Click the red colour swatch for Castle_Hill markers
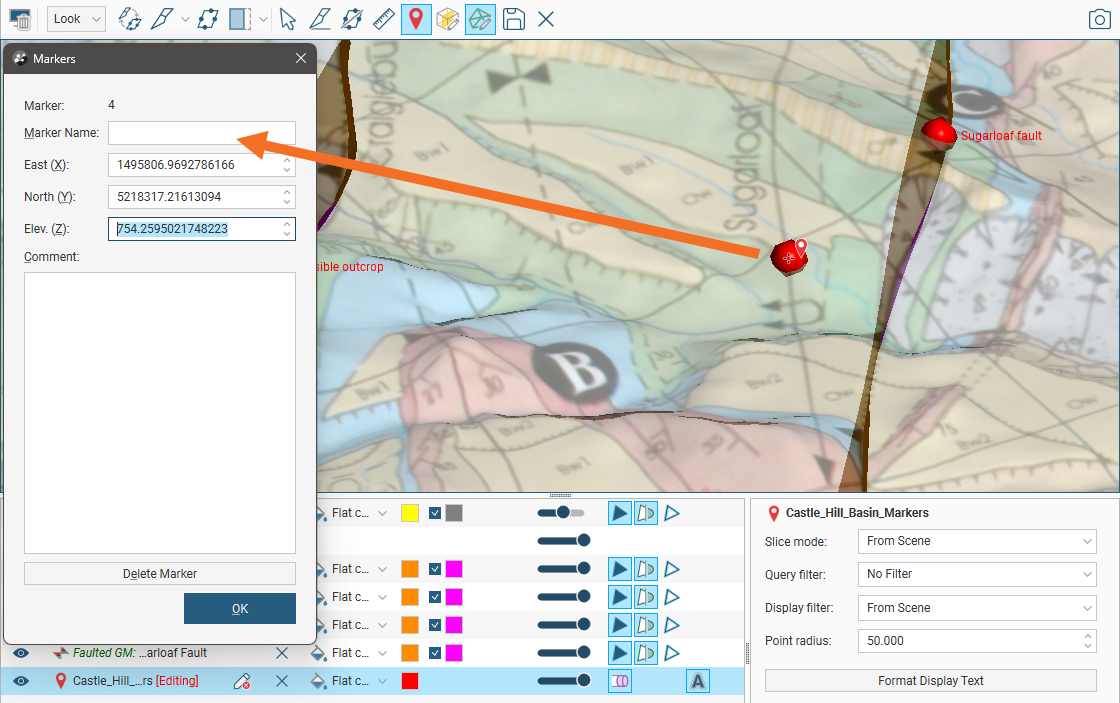This screenshot has width=1120, height=703. 409,681
